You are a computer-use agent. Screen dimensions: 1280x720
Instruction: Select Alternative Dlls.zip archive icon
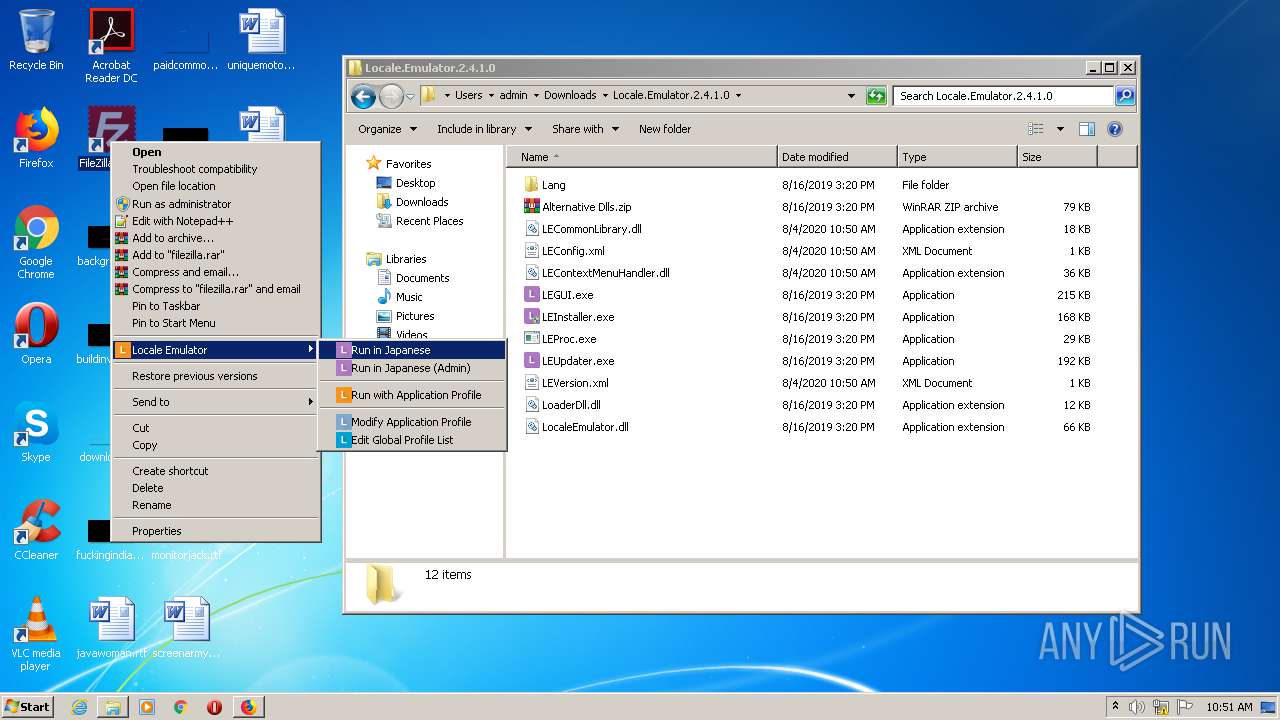[x=532, y=207]
